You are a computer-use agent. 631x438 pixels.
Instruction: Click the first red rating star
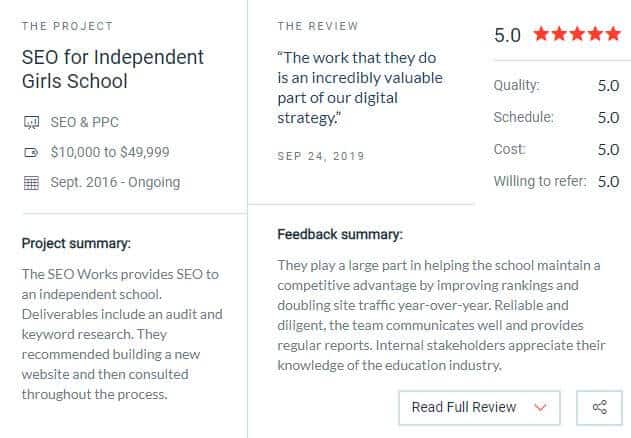pyautogui.click(x=542, y=33)
